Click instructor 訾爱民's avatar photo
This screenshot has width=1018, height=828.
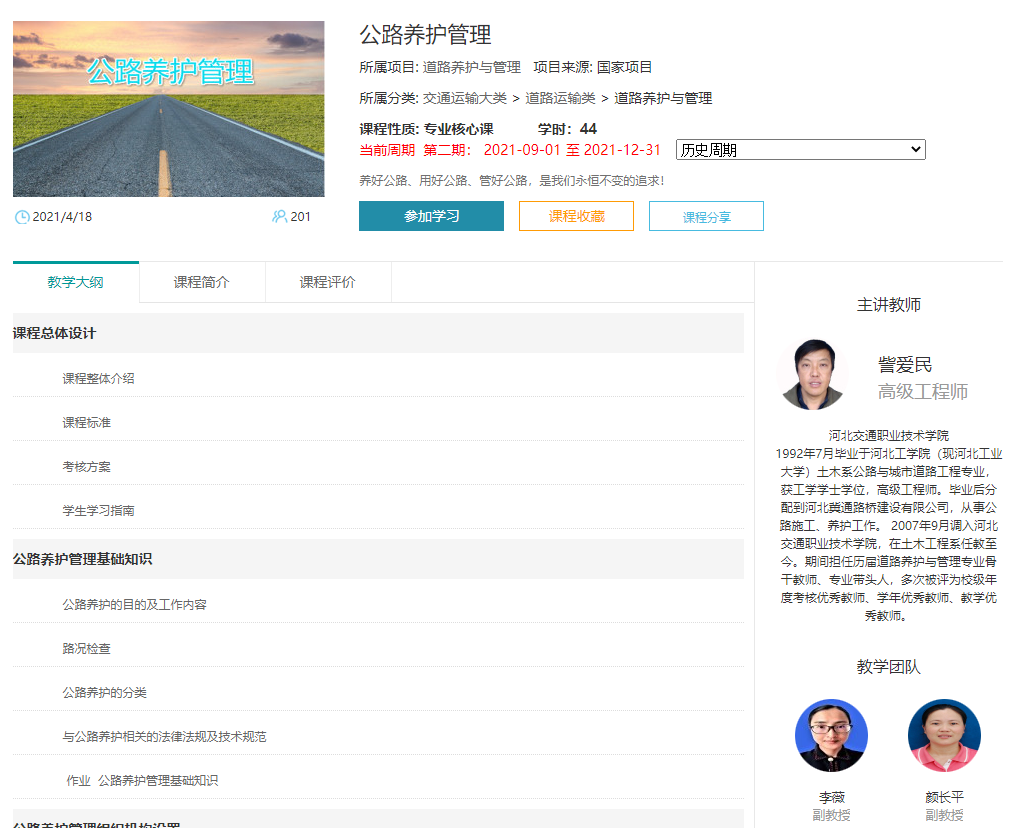(x=813, y=375)
